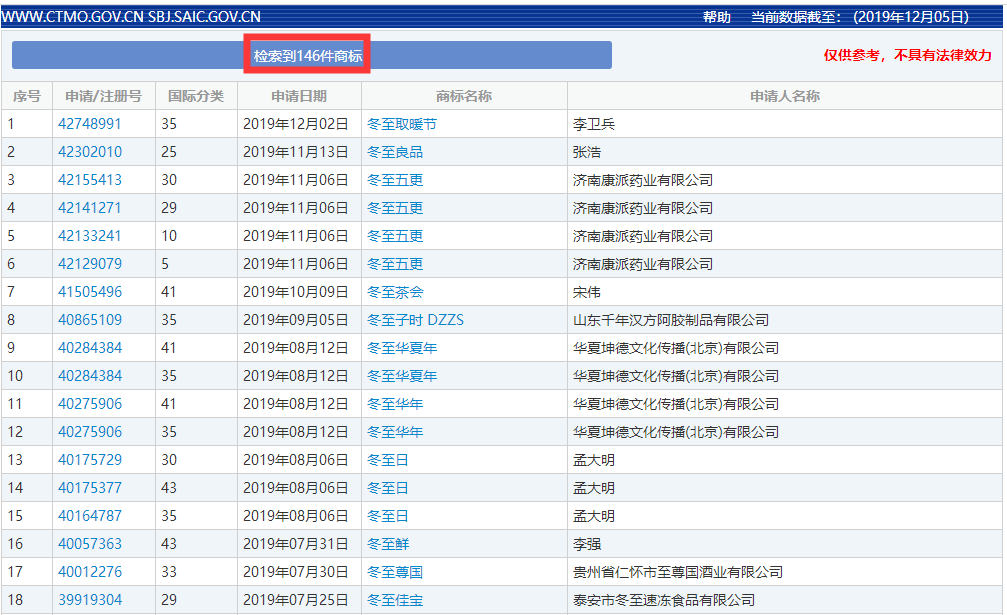Open trademark 冬至子时 DZZS
This screenshot has width=1007, height=615.
click(x=415, y=320)
